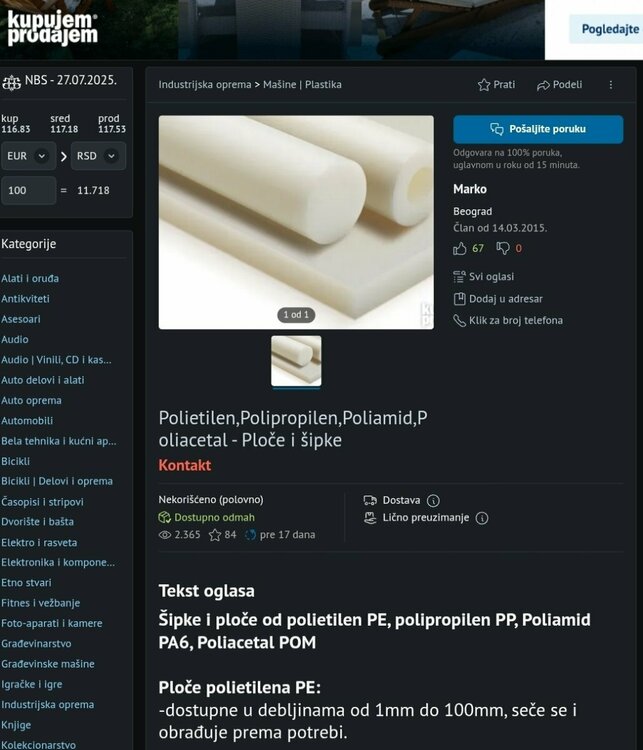Open Asesoari category
The image size is (643, 750).
(21, 319)
